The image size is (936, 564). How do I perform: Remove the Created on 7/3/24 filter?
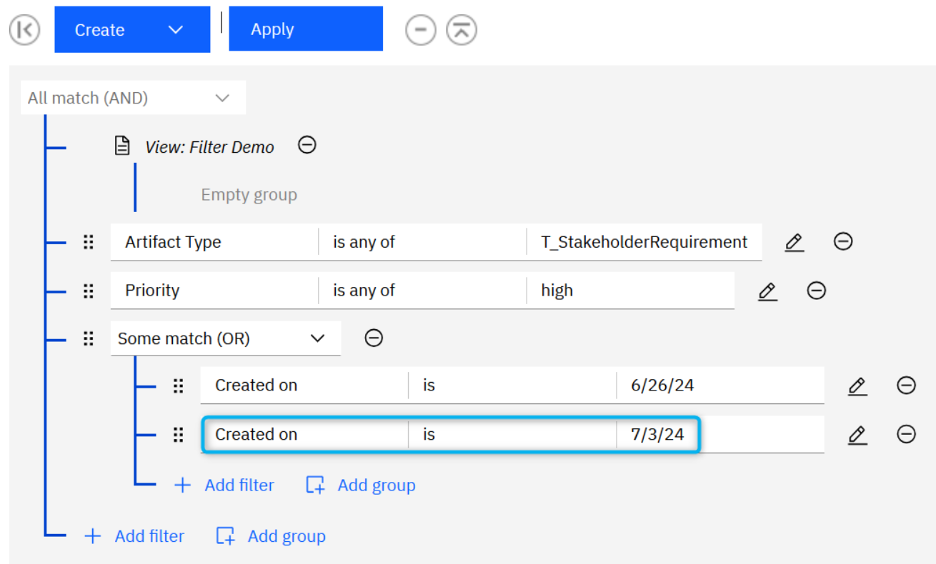click(x=906, y=434)
